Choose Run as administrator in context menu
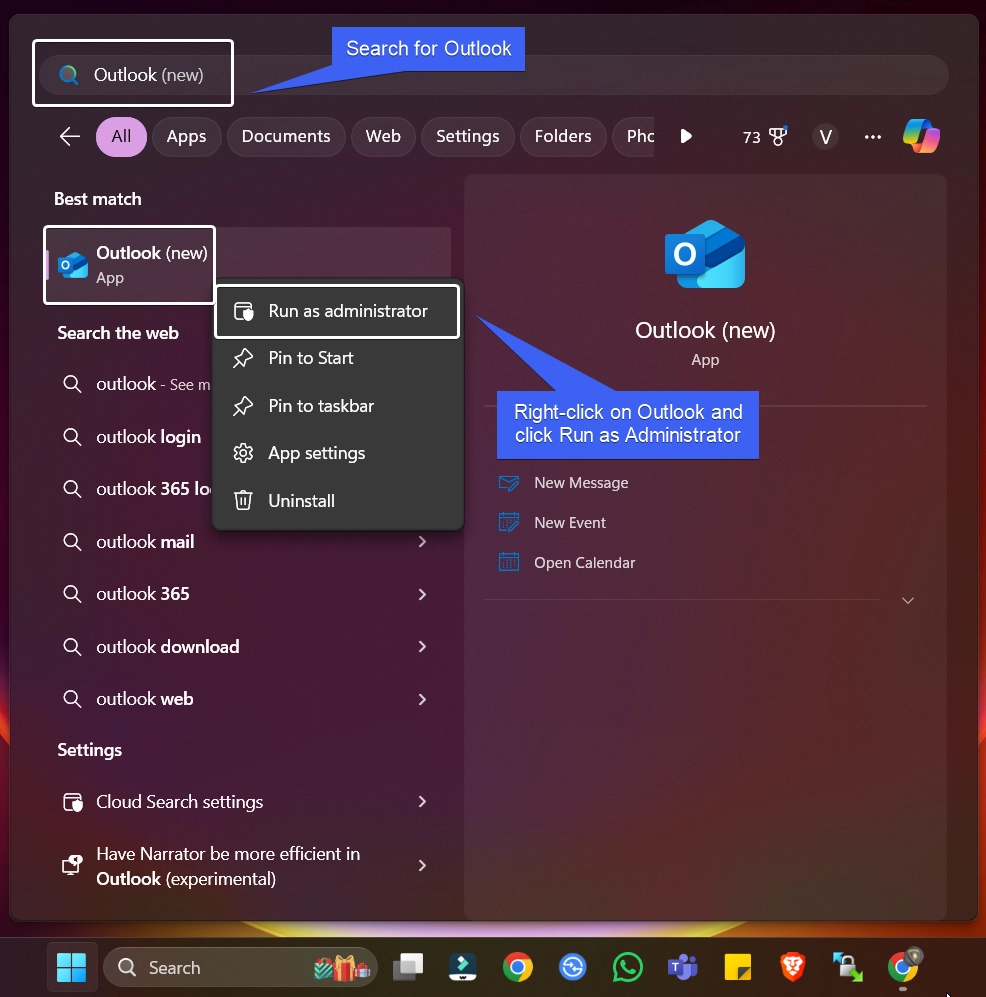 (x=337, y=311)
